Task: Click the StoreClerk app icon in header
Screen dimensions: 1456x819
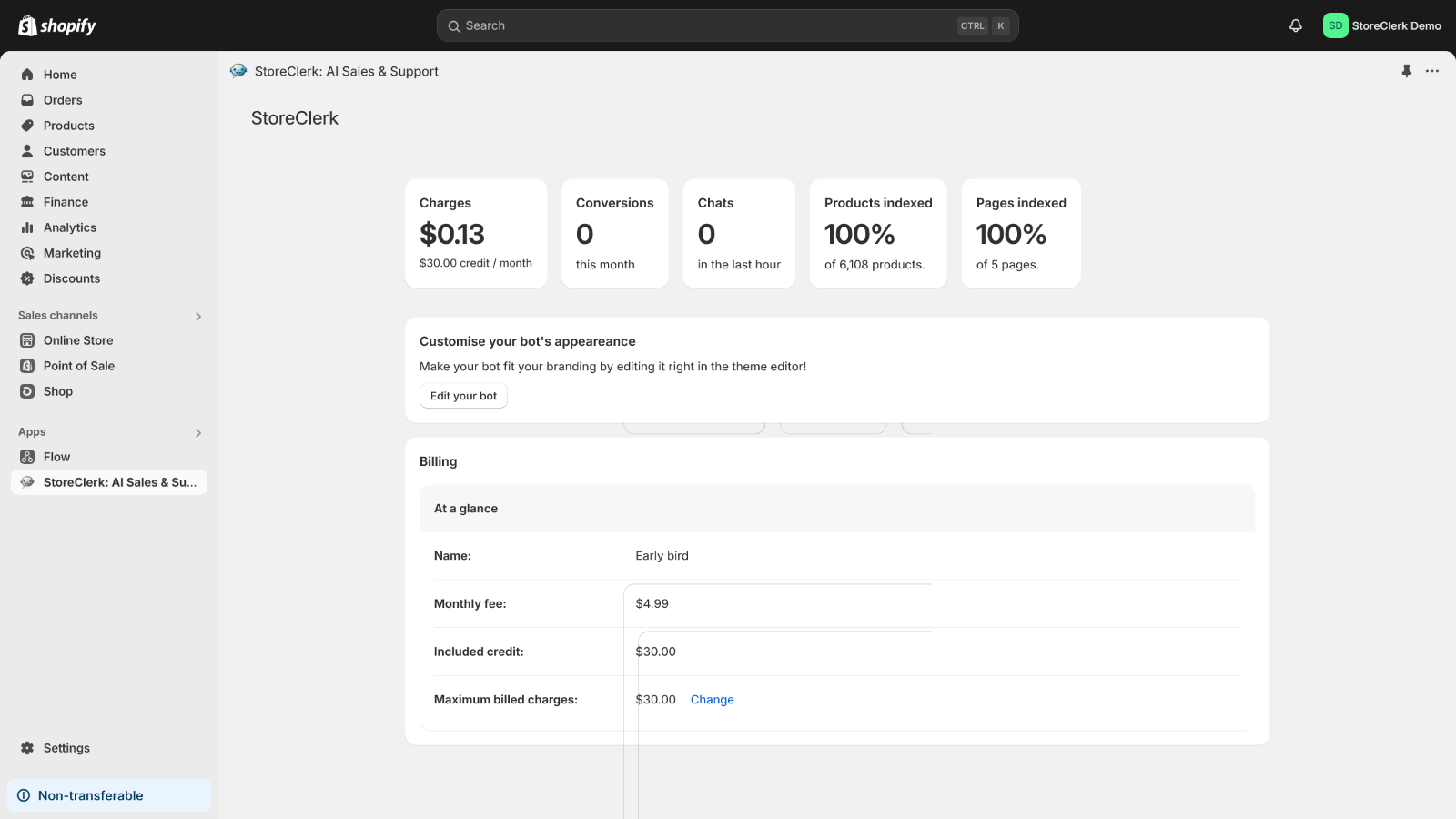Action: coord(238,71)
